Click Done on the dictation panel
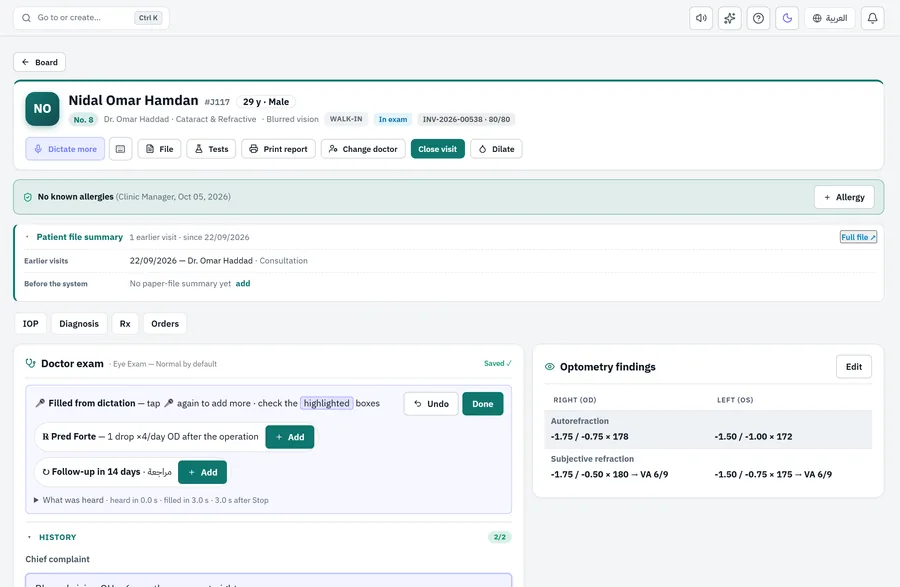 483,404
